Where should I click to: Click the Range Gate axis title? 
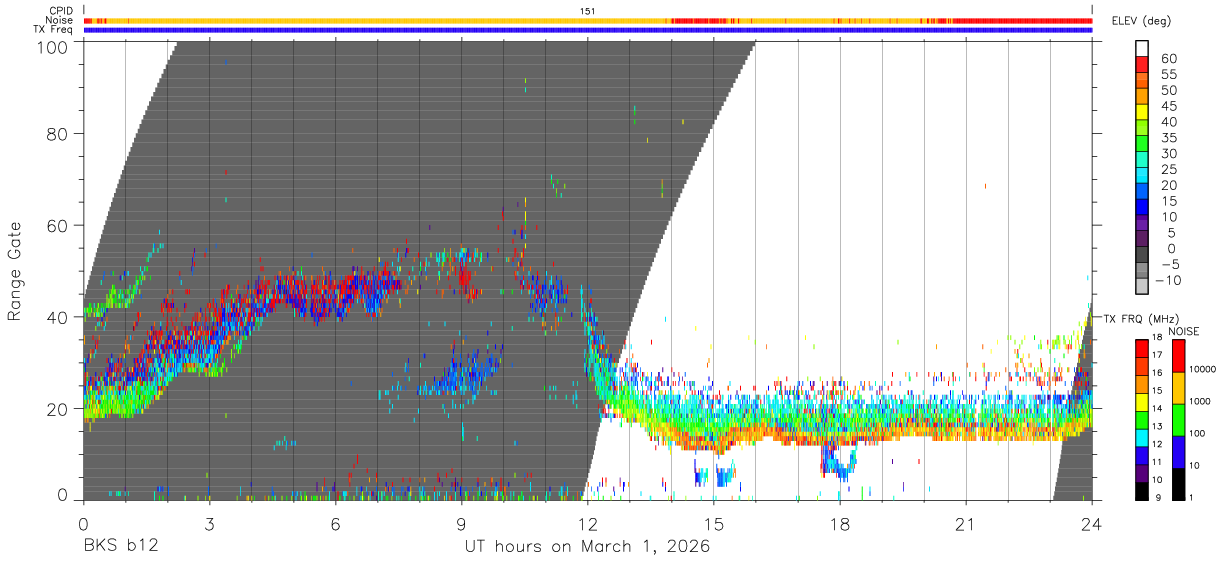point(15,271)
